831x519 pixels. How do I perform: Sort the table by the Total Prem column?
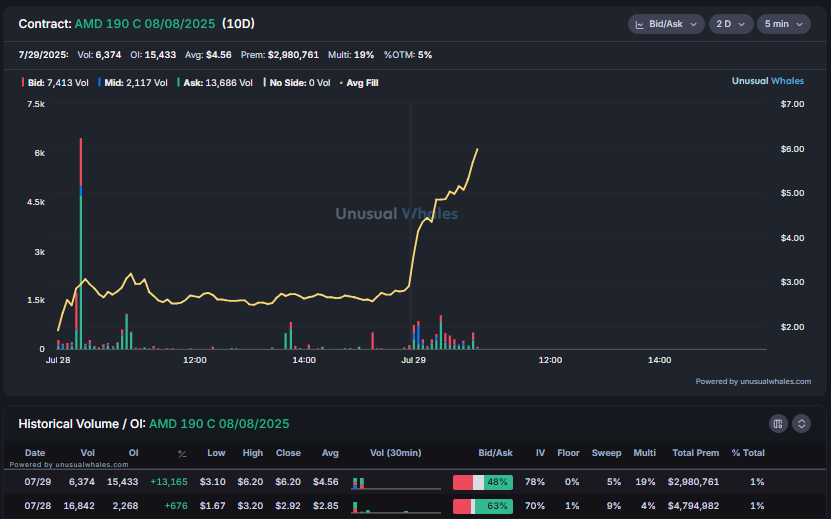pos(695,453)
